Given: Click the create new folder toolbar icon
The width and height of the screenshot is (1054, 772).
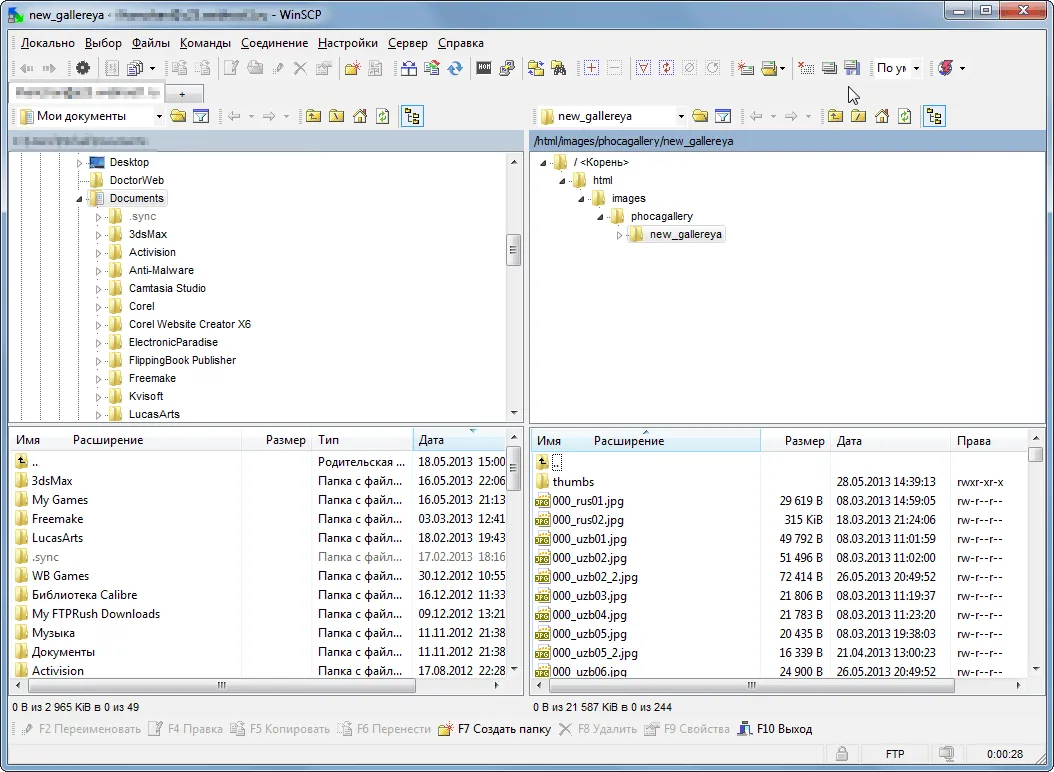Looking at the screenshot, I should point(353,68).
